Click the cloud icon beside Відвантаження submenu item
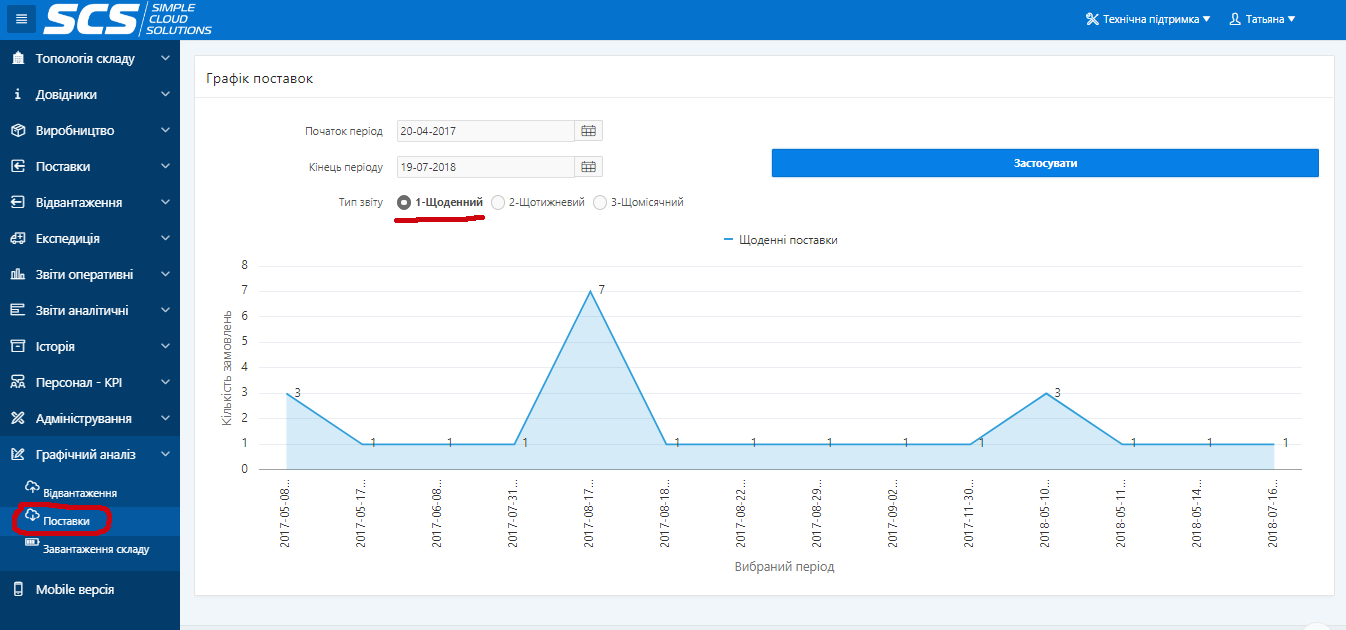 [32, 487]
